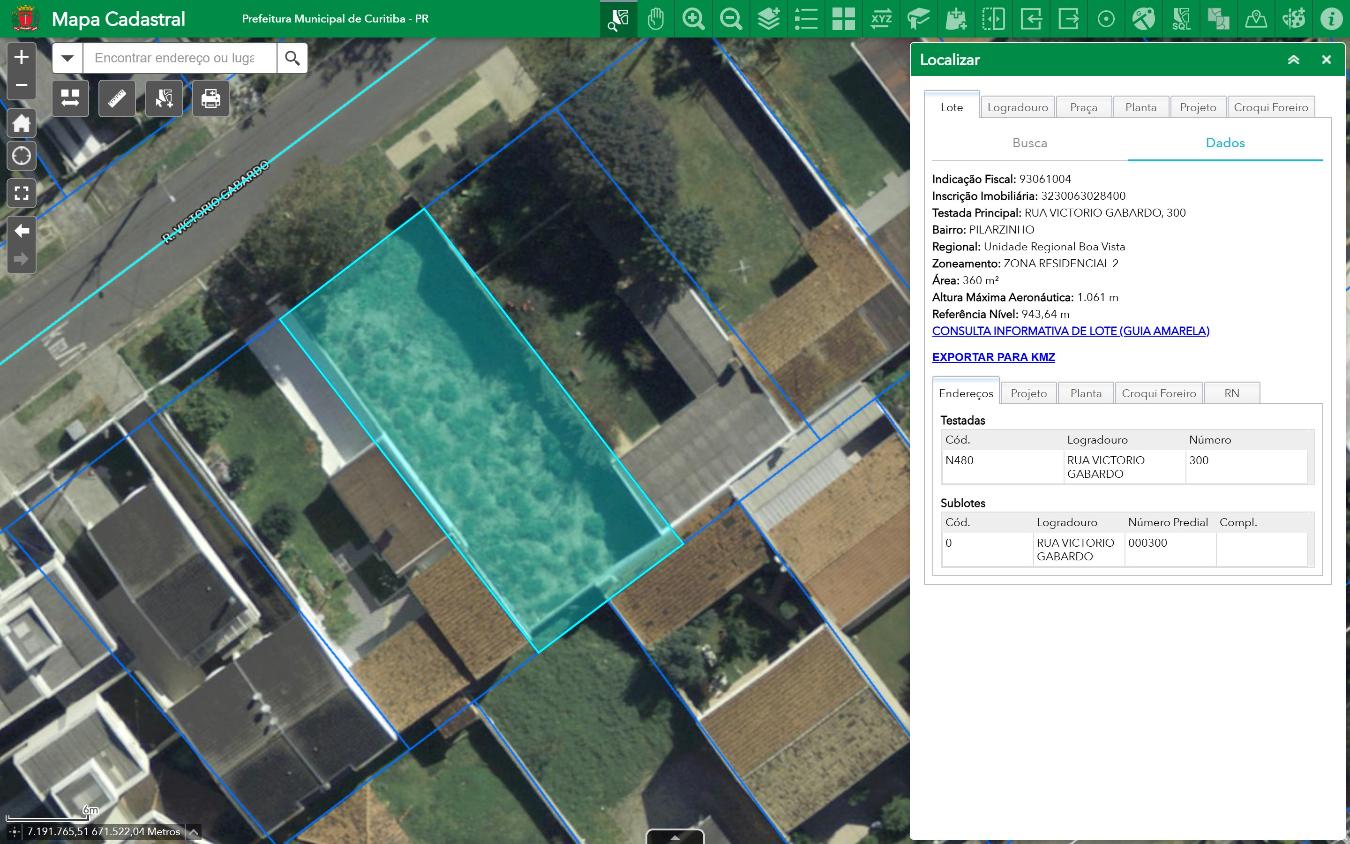Expand the coordinate options arrow
Viewport: 1350px width, 844px height.
(x=194, y=832)
